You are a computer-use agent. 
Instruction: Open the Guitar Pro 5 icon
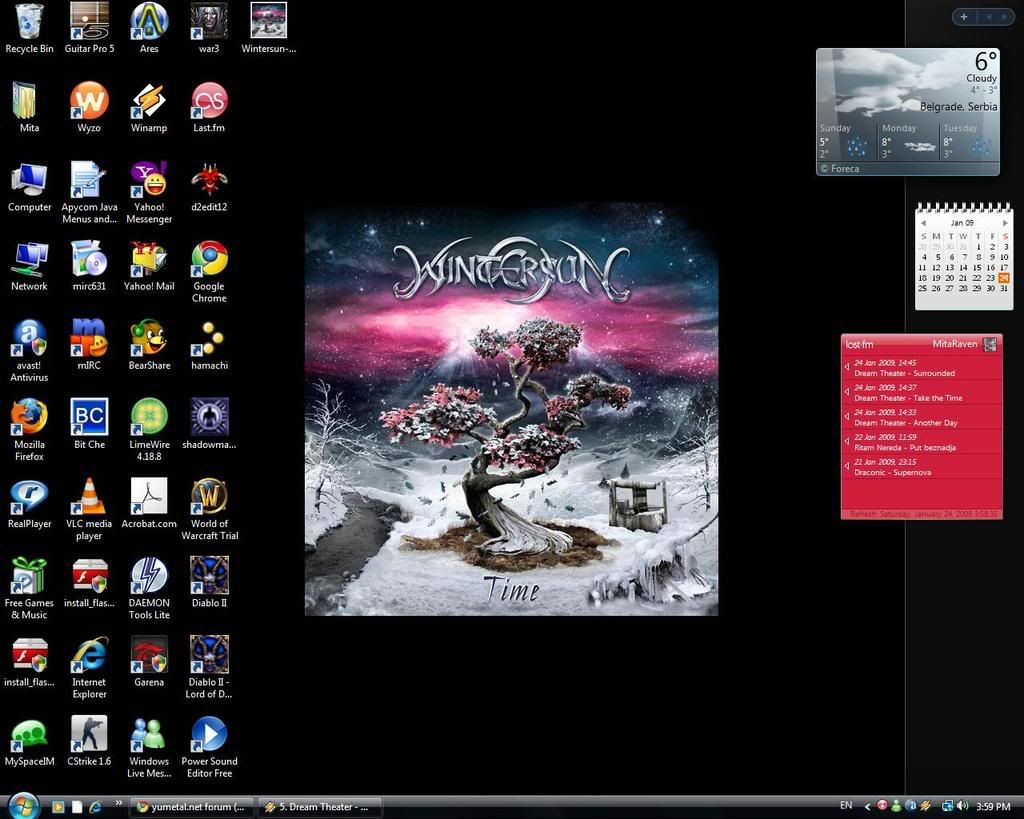pyautogui.click(x=89, y=22)
